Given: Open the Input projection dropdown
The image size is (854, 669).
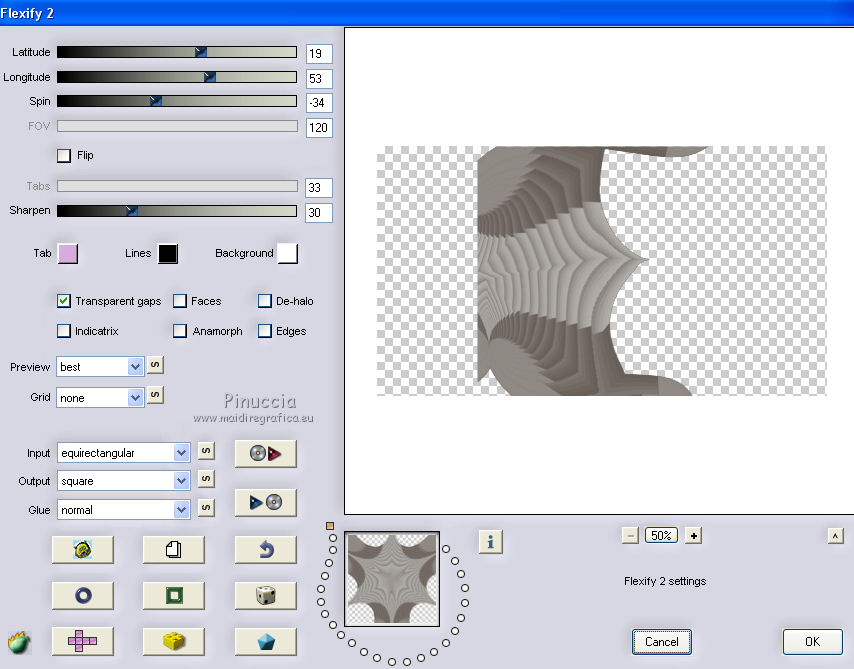Looking at the screenshot, I should [x=124, y=453].
